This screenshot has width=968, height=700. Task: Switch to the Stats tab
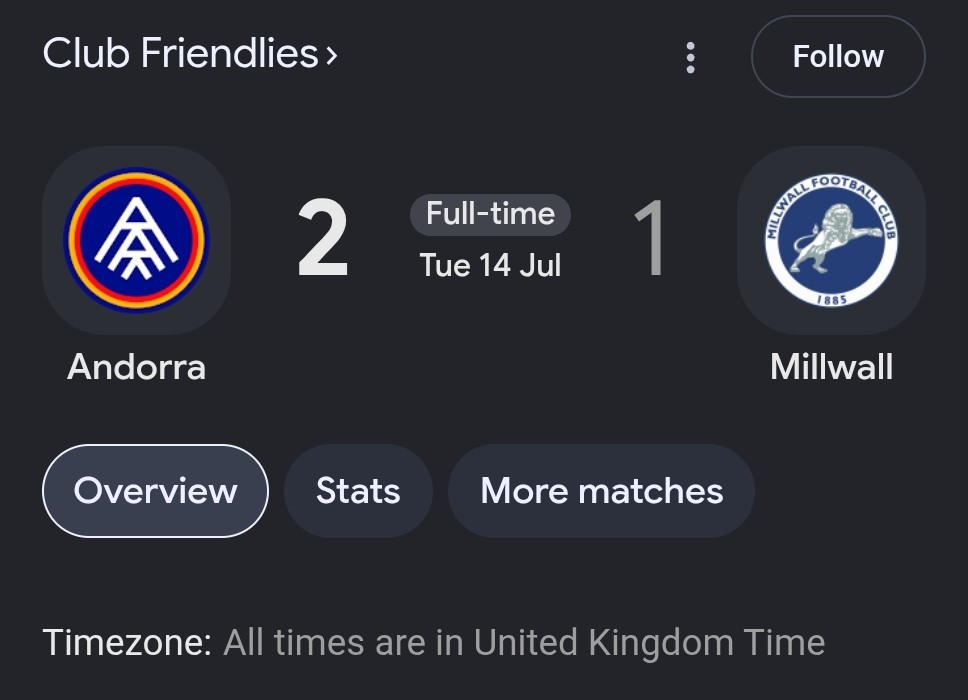[x=358, y=491]
